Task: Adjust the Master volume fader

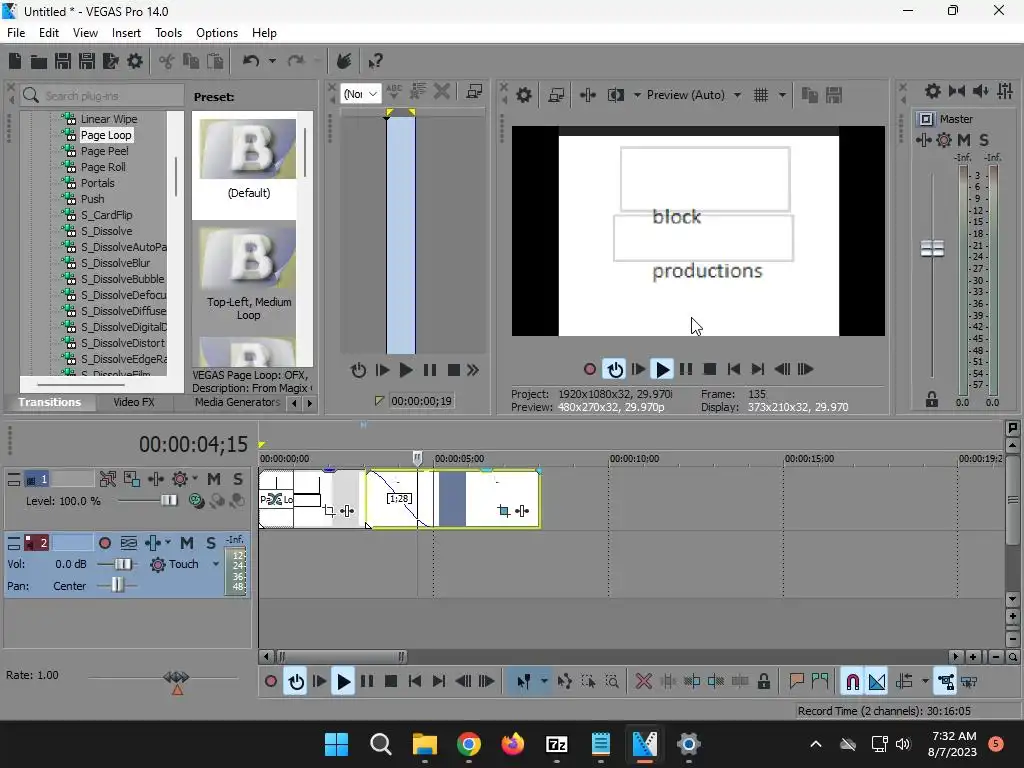Action: (x=932, y=248)
